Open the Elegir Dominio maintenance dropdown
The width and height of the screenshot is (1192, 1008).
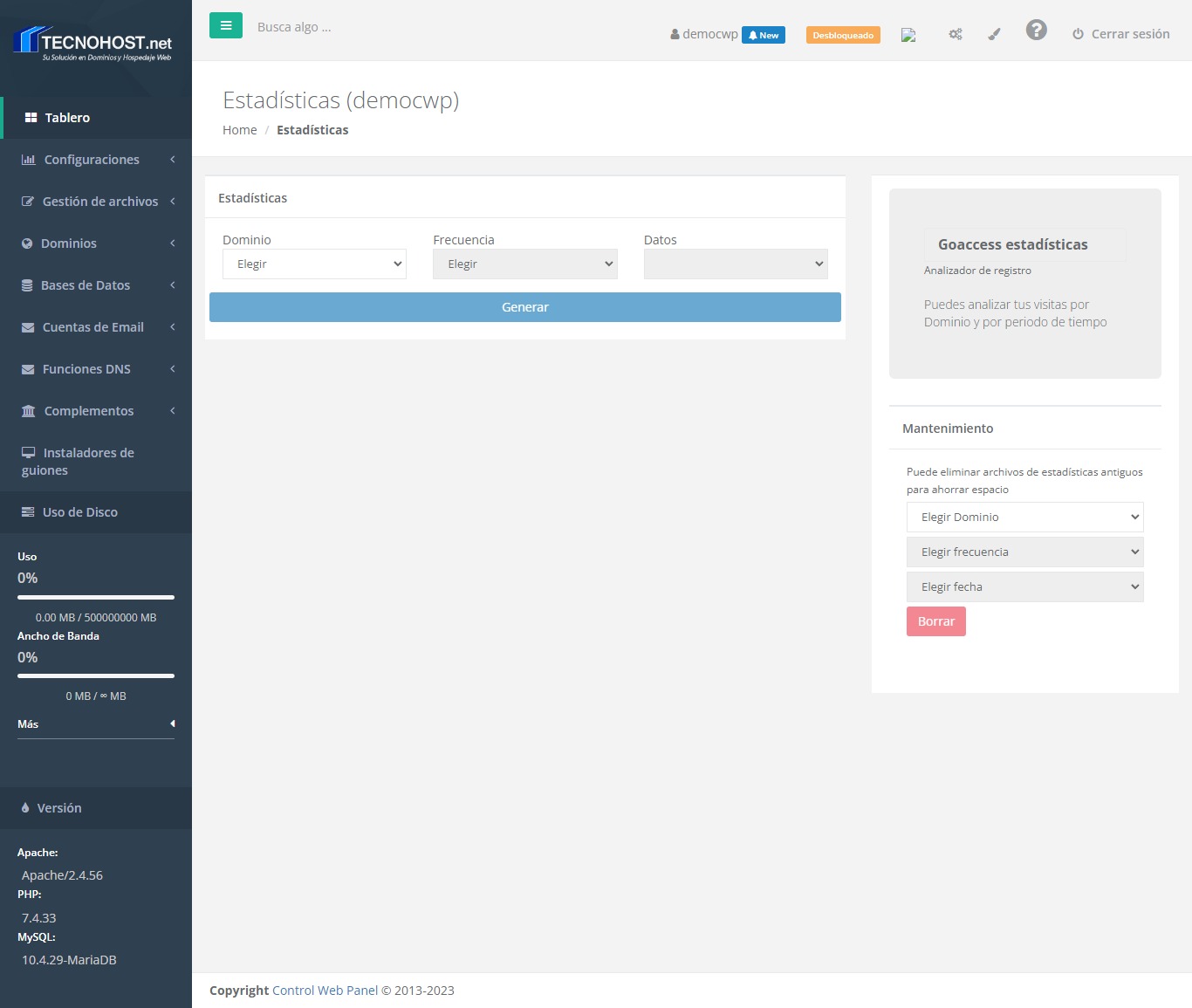point(1024,517)
